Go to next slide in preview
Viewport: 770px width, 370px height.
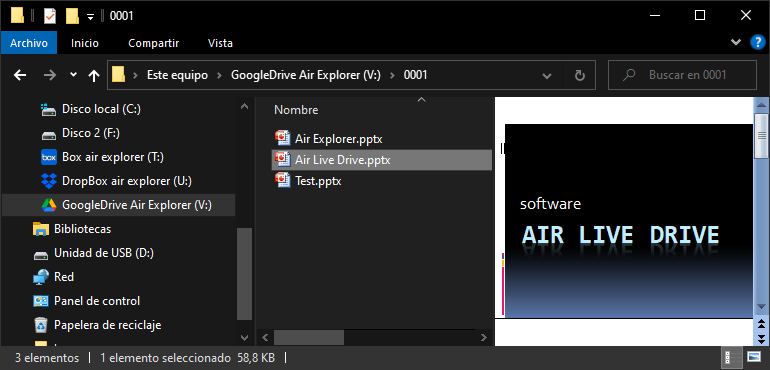point(761,338)
